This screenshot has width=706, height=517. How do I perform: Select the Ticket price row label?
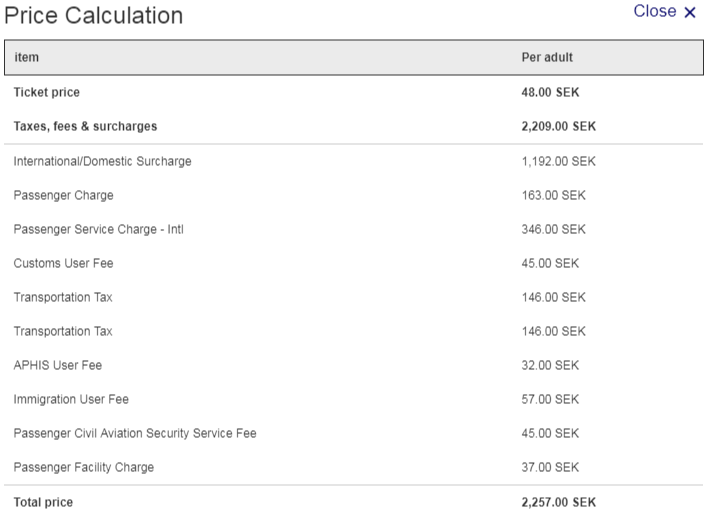tap(46, 92)
